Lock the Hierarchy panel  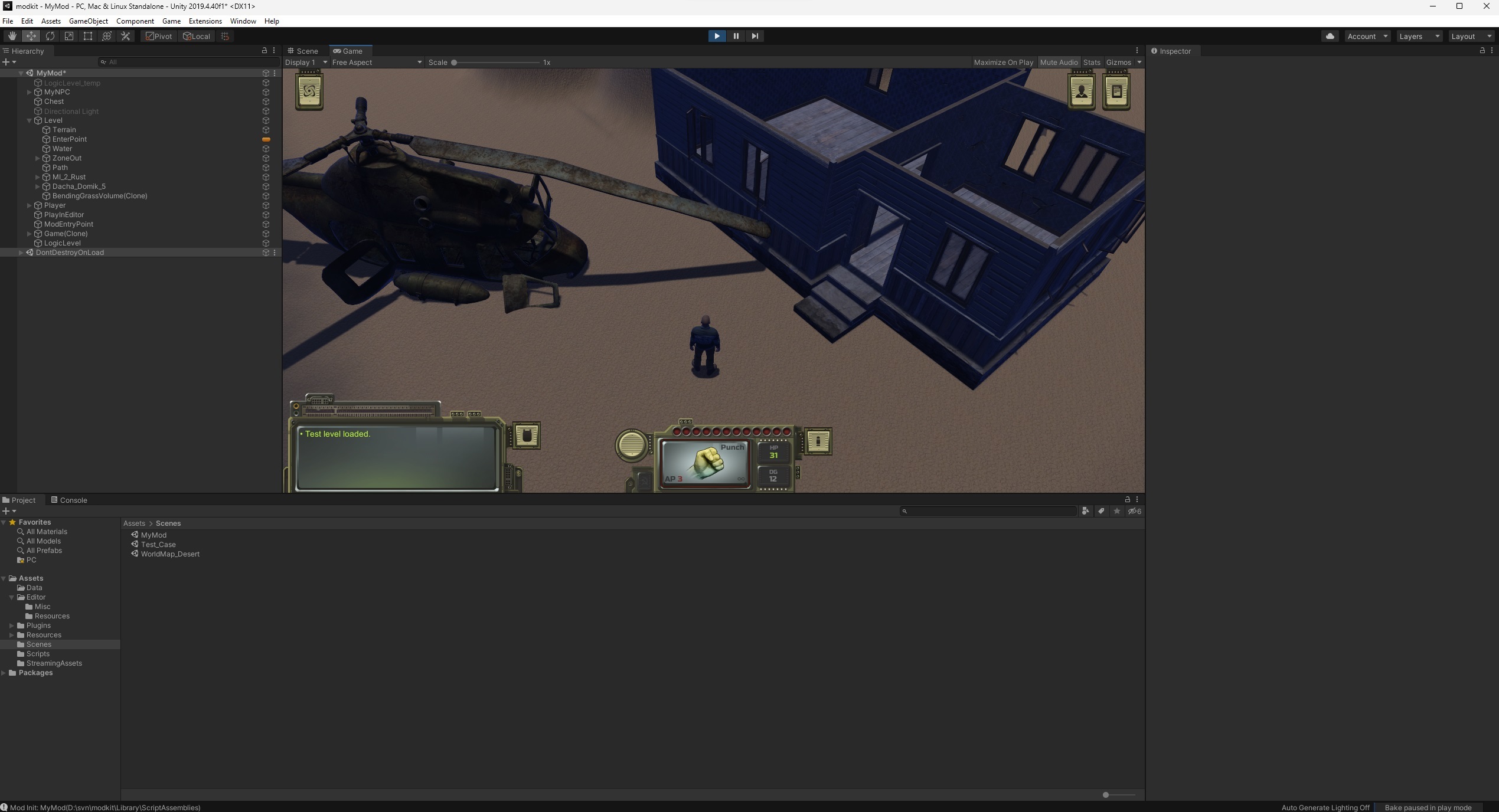coord(264,51)
